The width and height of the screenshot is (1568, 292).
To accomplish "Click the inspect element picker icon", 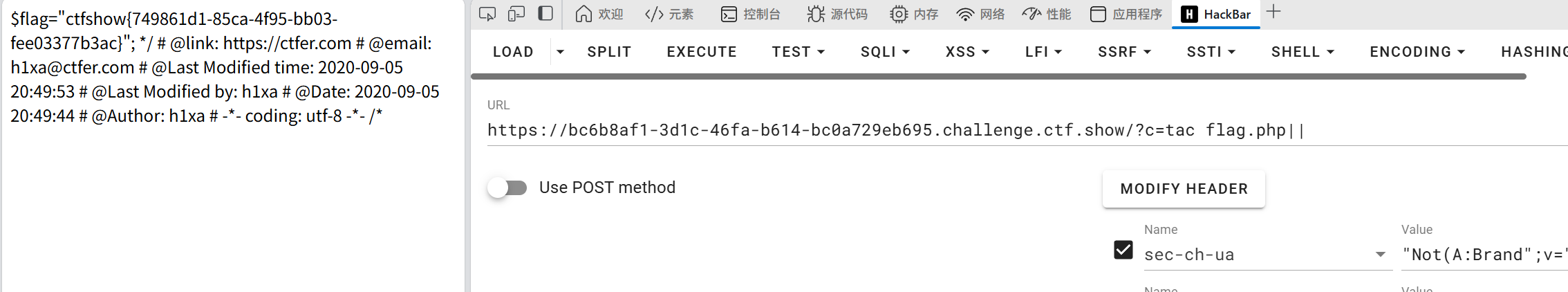I will 487,14.
